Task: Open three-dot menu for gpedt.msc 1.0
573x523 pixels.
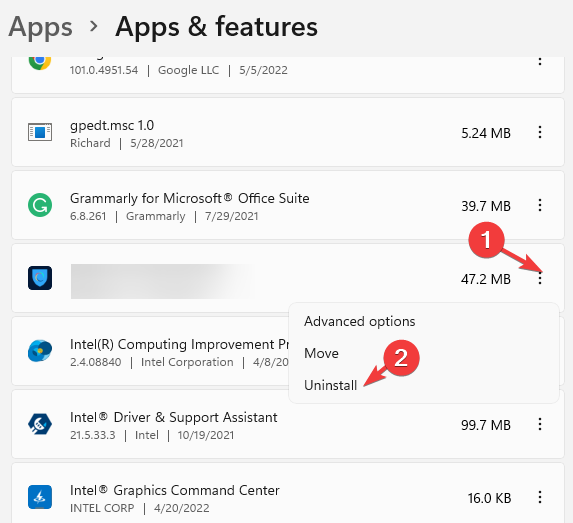Action: tap(540, 132)
